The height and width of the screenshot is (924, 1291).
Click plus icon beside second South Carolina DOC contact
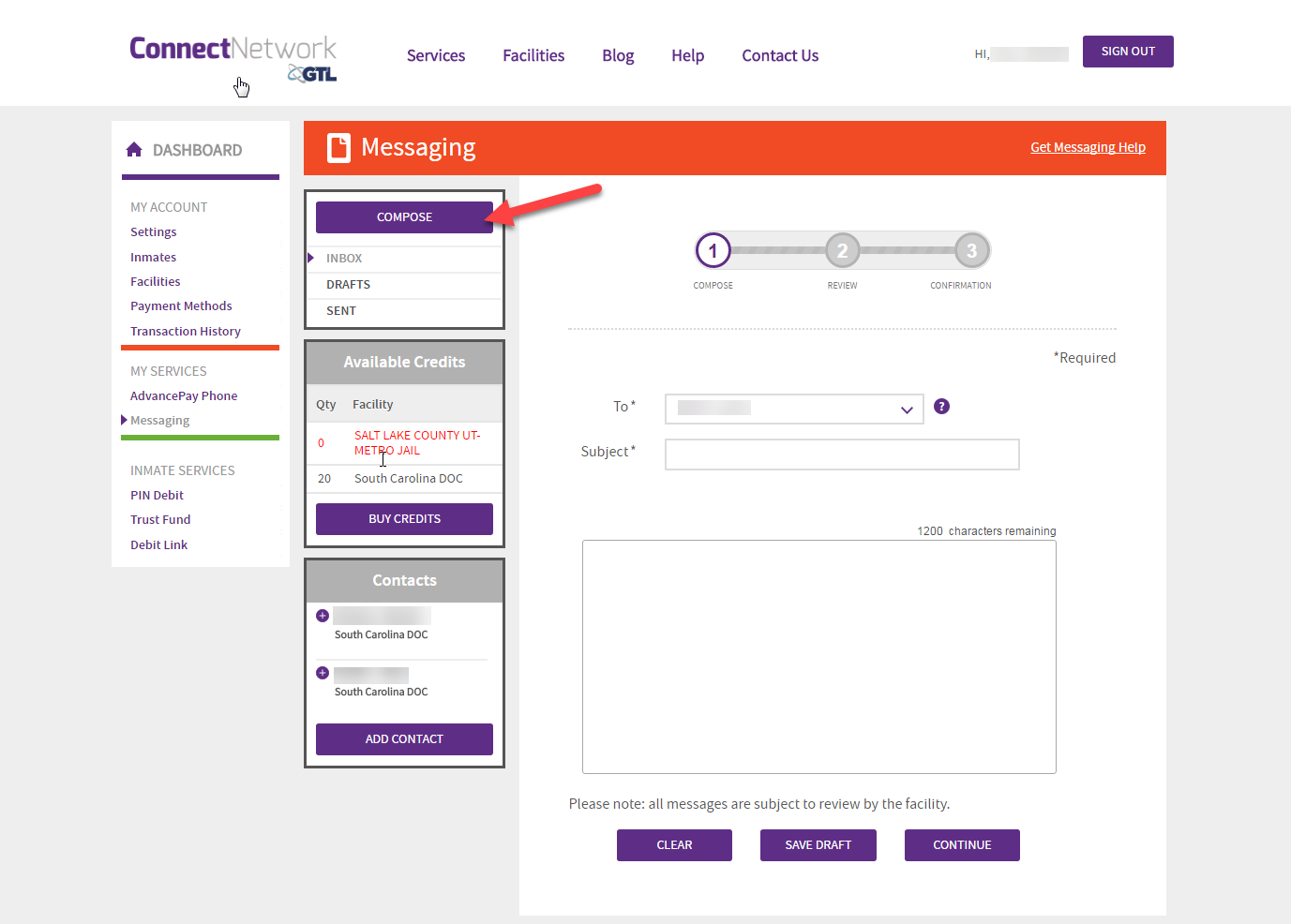coord(323,673)
